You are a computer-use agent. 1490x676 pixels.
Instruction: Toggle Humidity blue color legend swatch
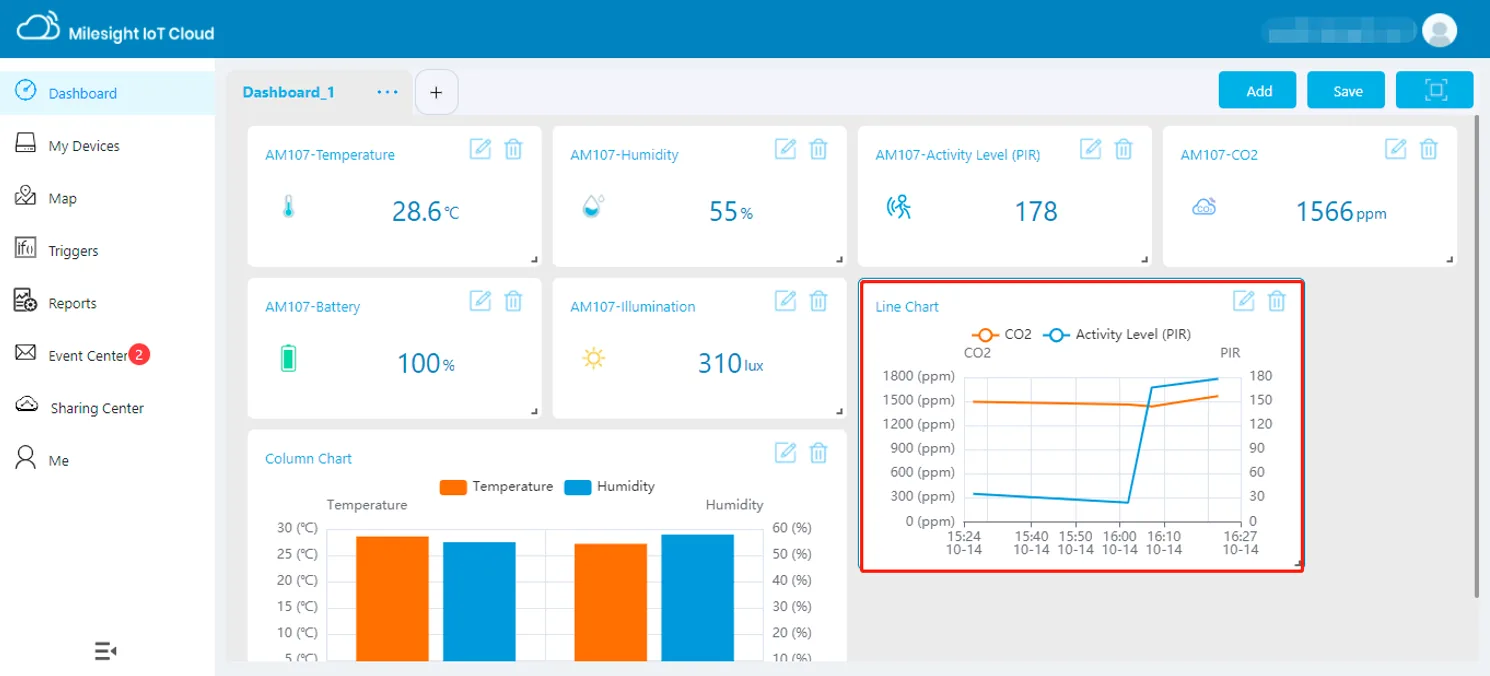coord(578,487)
